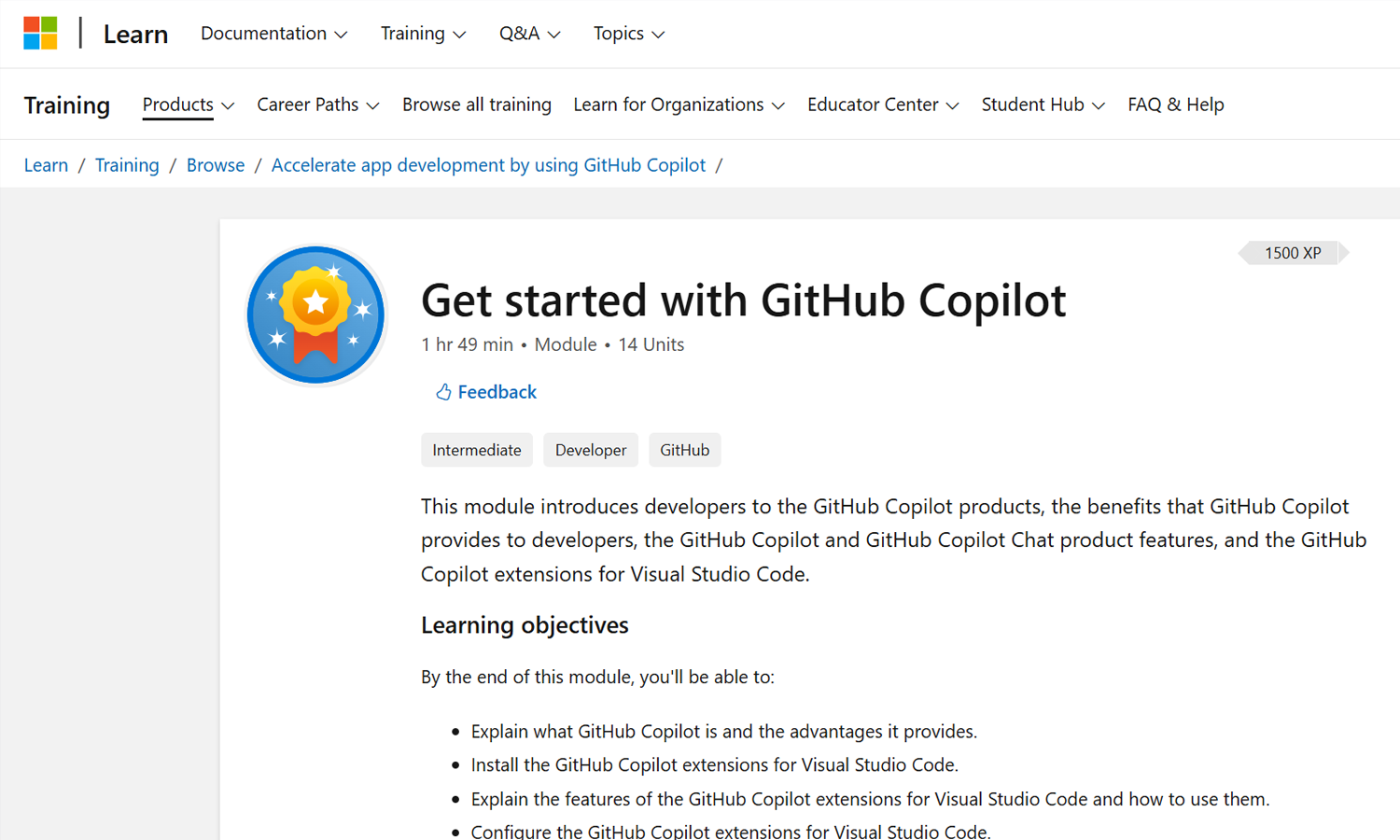
Task: Open the Educator Center menu
Action: click(882, 105)
